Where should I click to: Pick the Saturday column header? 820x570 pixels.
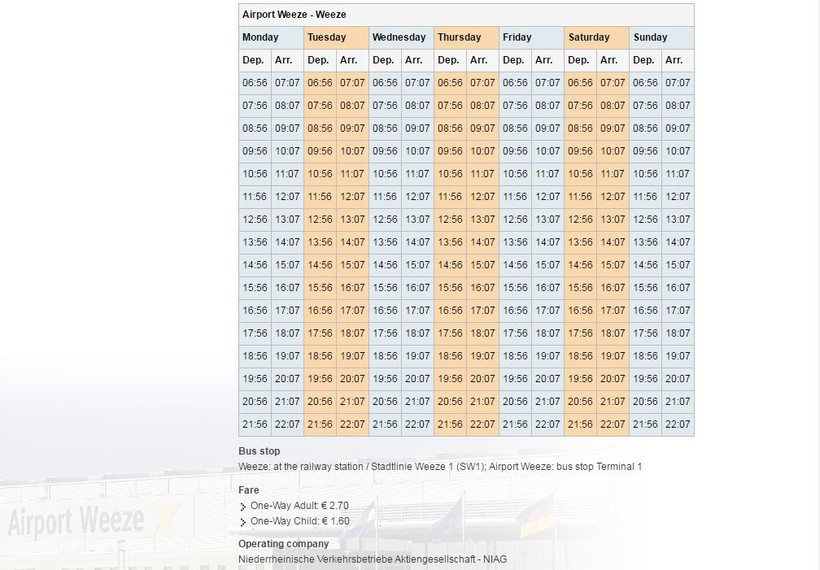[x=589, y=37]
